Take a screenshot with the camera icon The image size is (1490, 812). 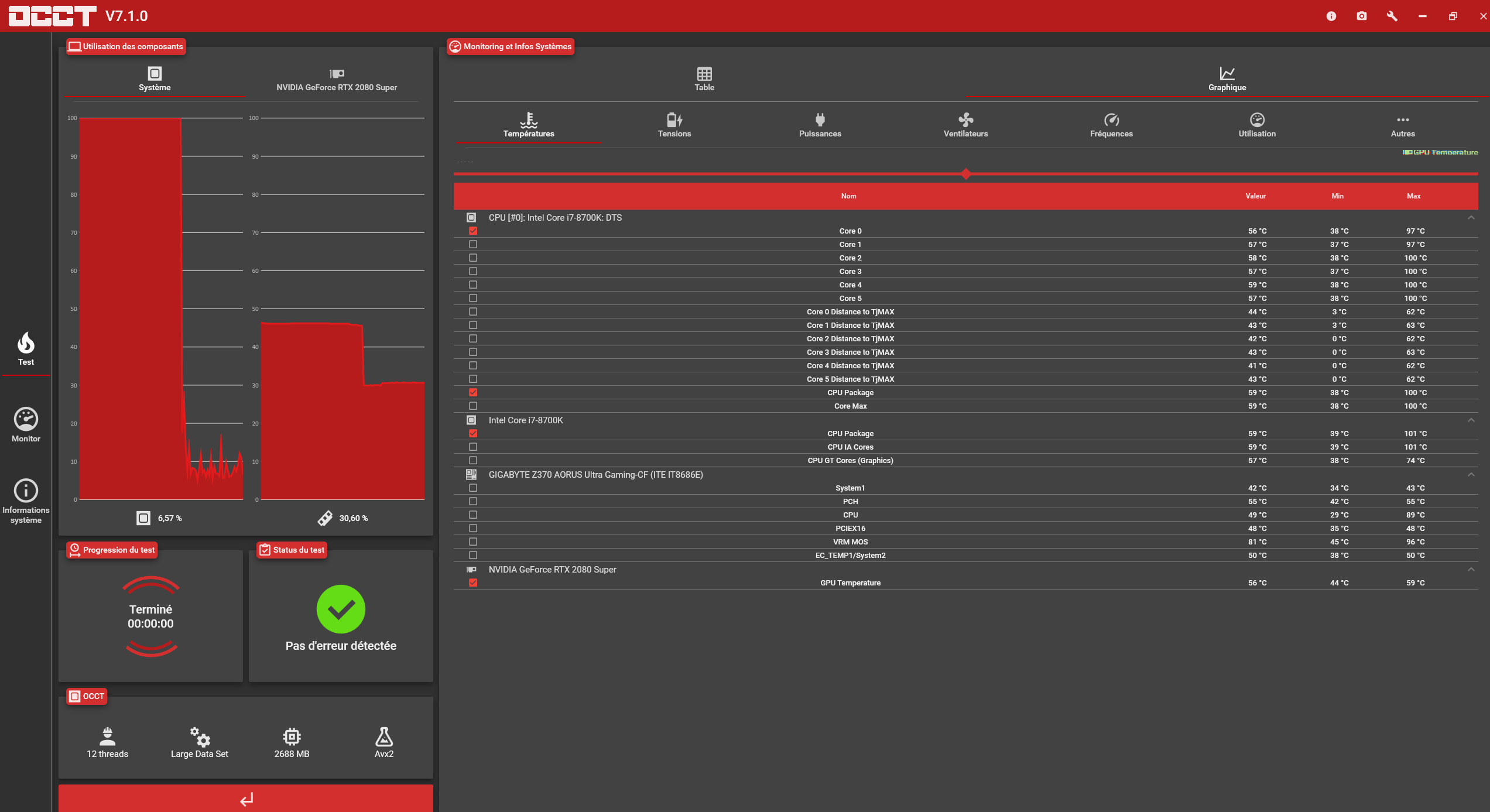pos(1362,16)
